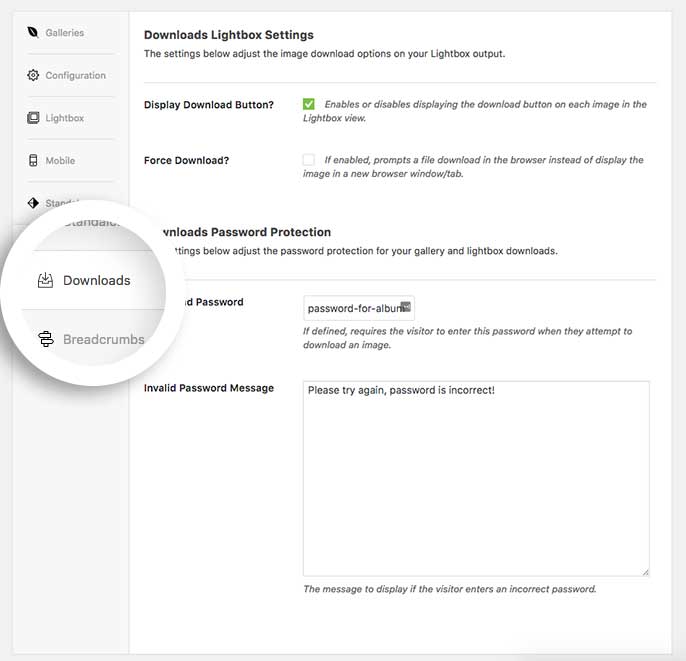Image resolution: width=686 pixels, height=661 pixels.
Task: Click the Downloads tray icon
Action: [45, 280]
